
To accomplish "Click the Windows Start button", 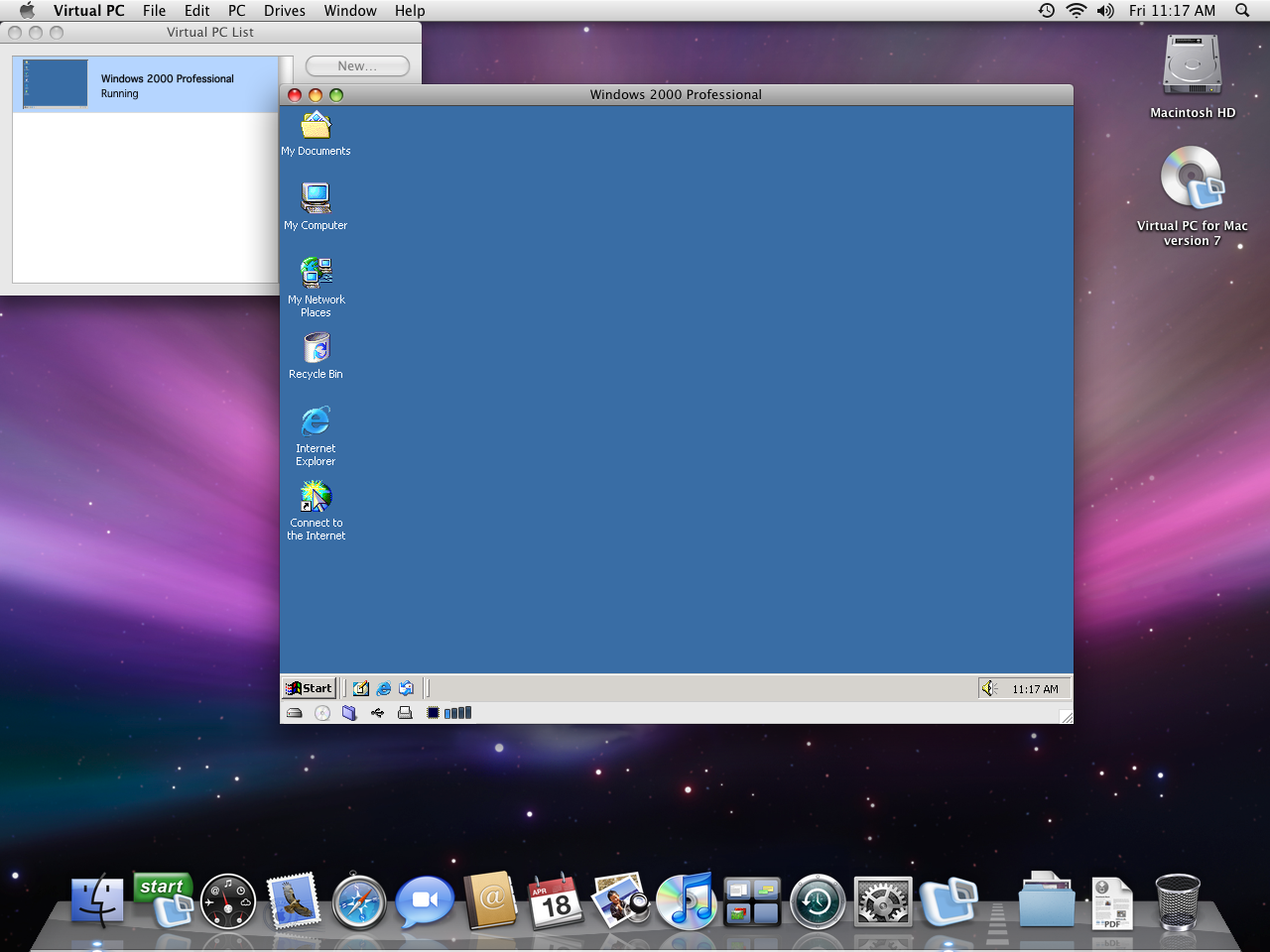I will (x=310, y=688).
